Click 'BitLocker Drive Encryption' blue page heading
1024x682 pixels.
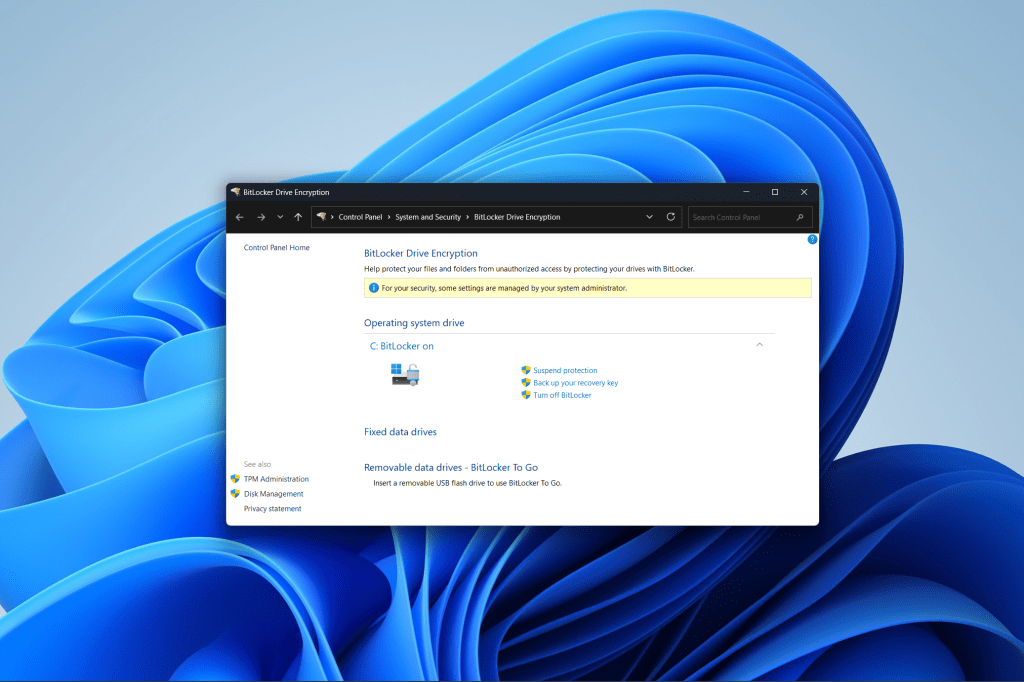(x=421, y=253)
